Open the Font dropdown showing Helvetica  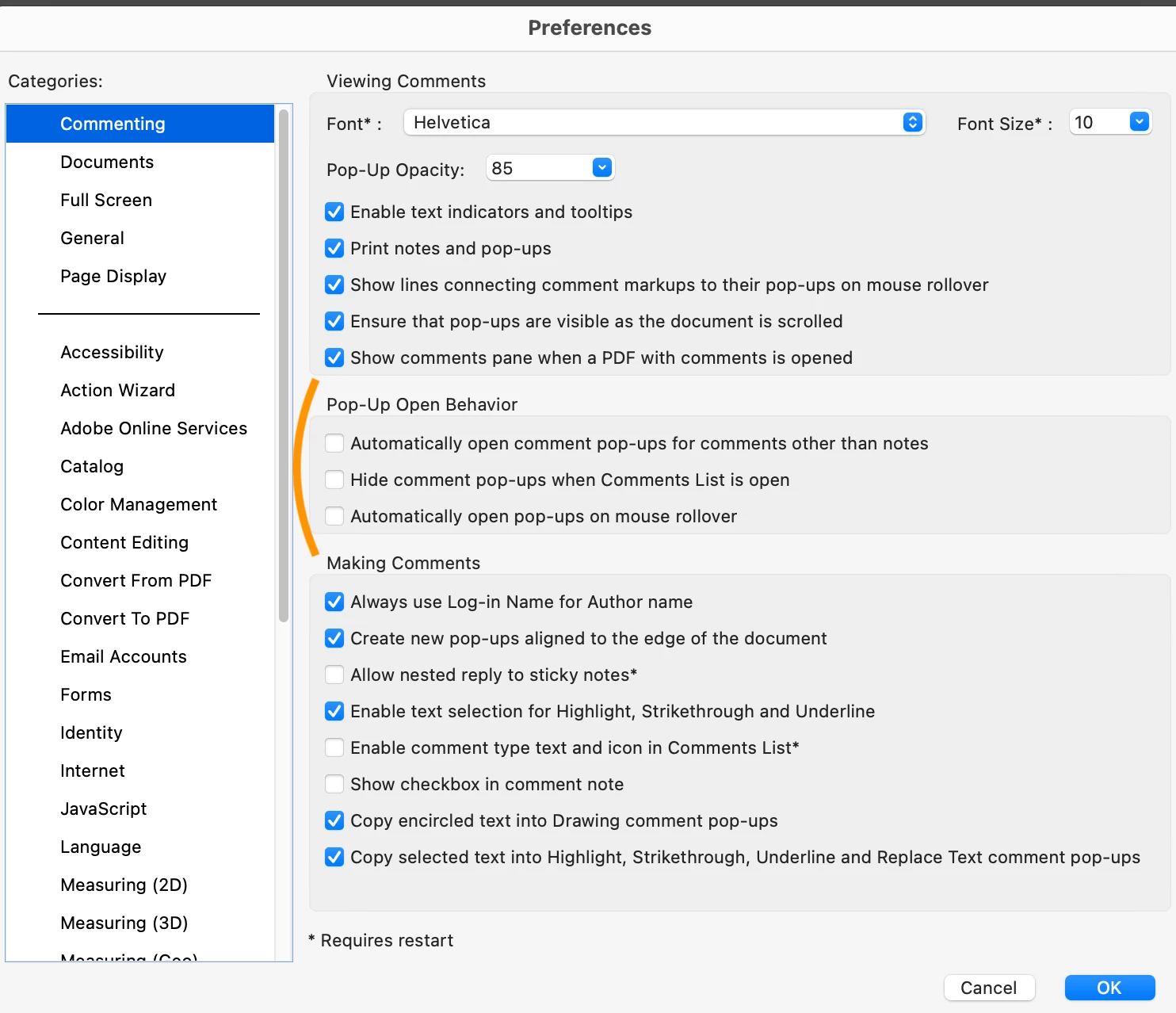pos(664,123)
